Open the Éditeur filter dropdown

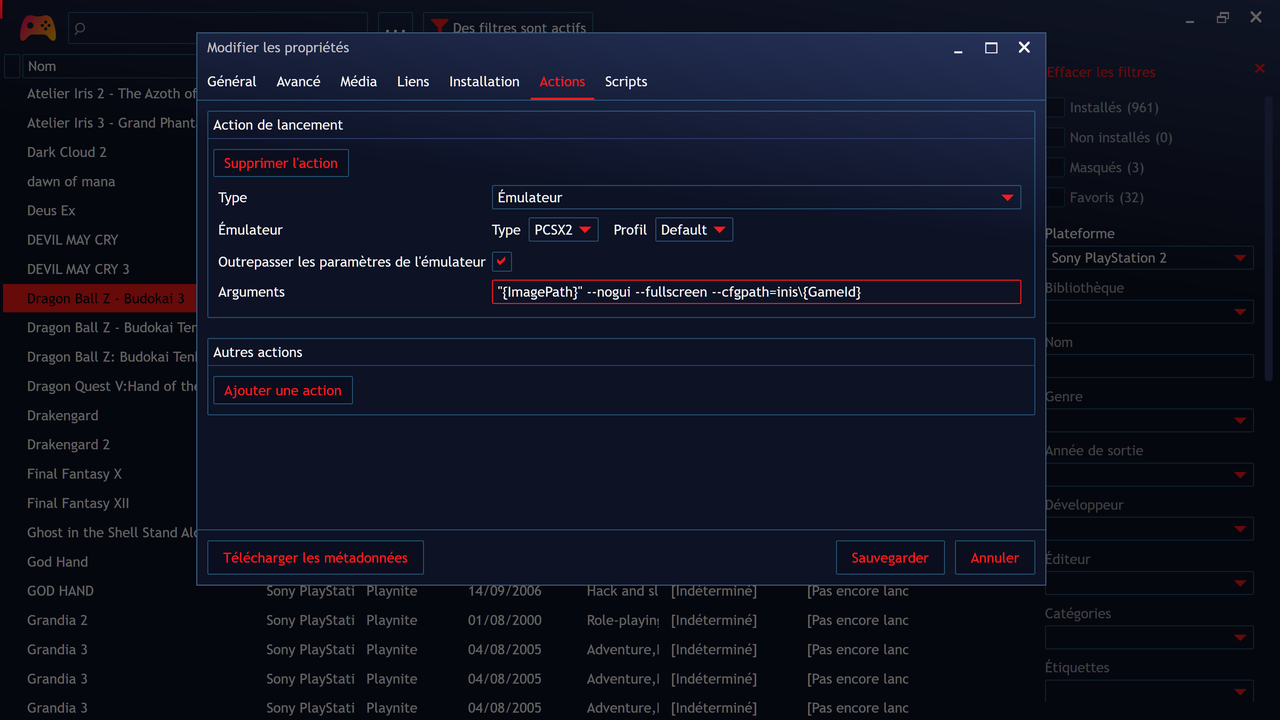click(x=1149, y=583)
